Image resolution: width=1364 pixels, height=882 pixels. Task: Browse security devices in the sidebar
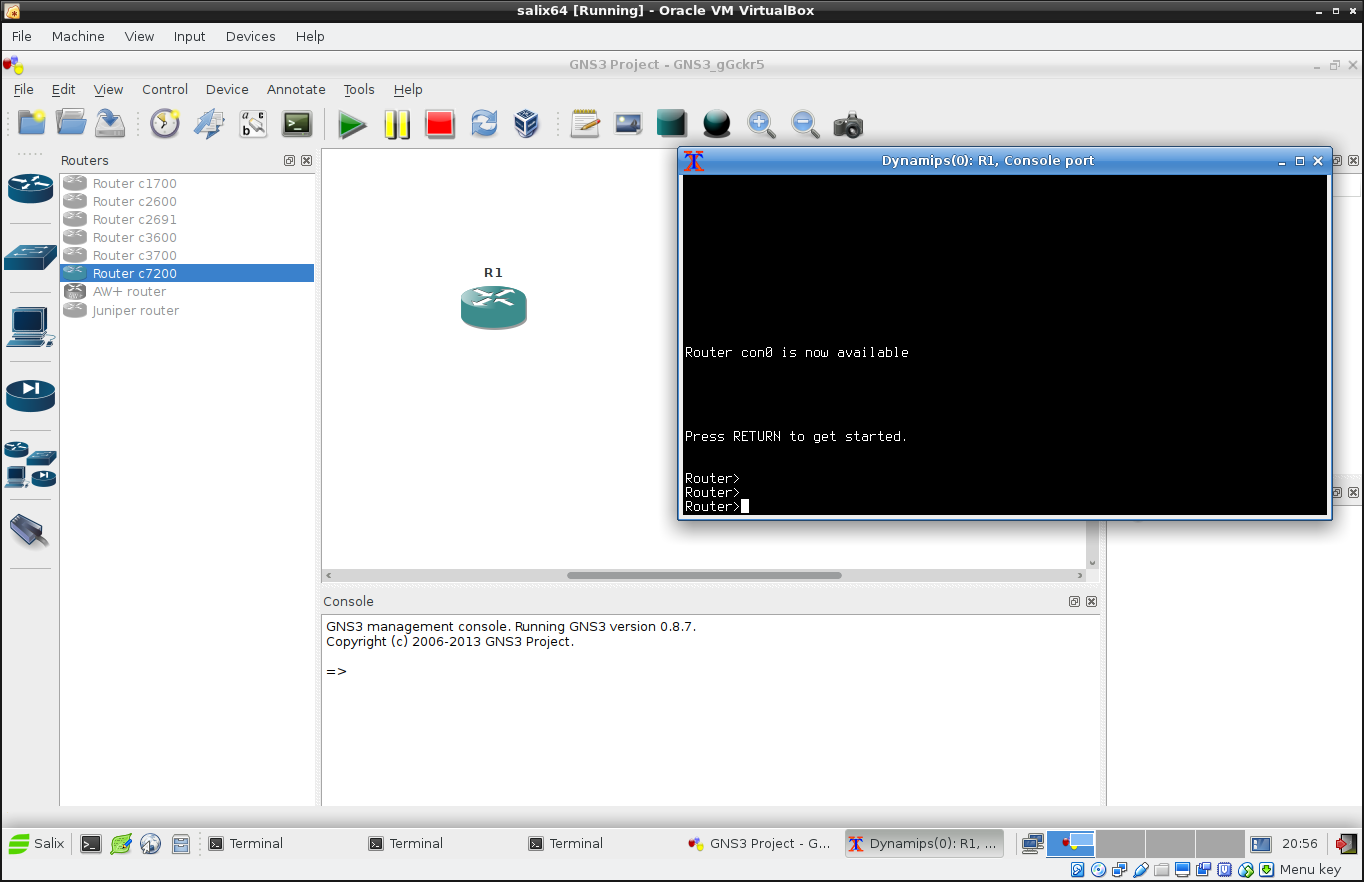30,395
